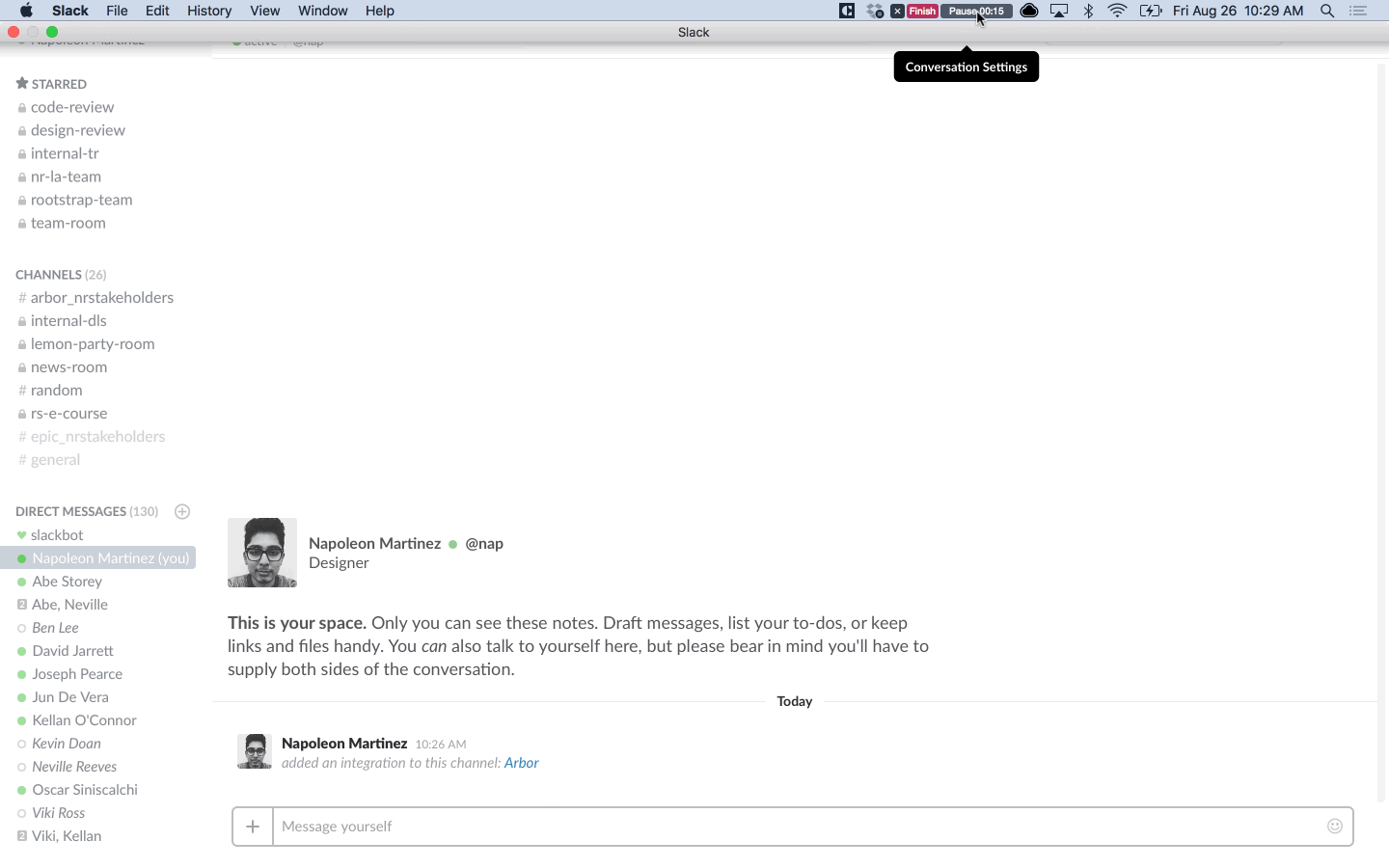Screen dimensions: 1389x868
Task: Add a new direct message with plus icon
Action: [182, 511]
